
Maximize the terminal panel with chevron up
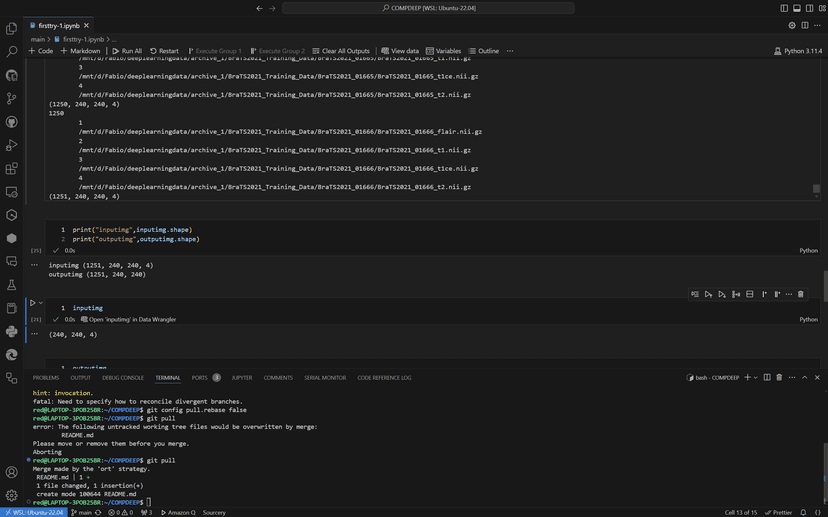point(805,378)
